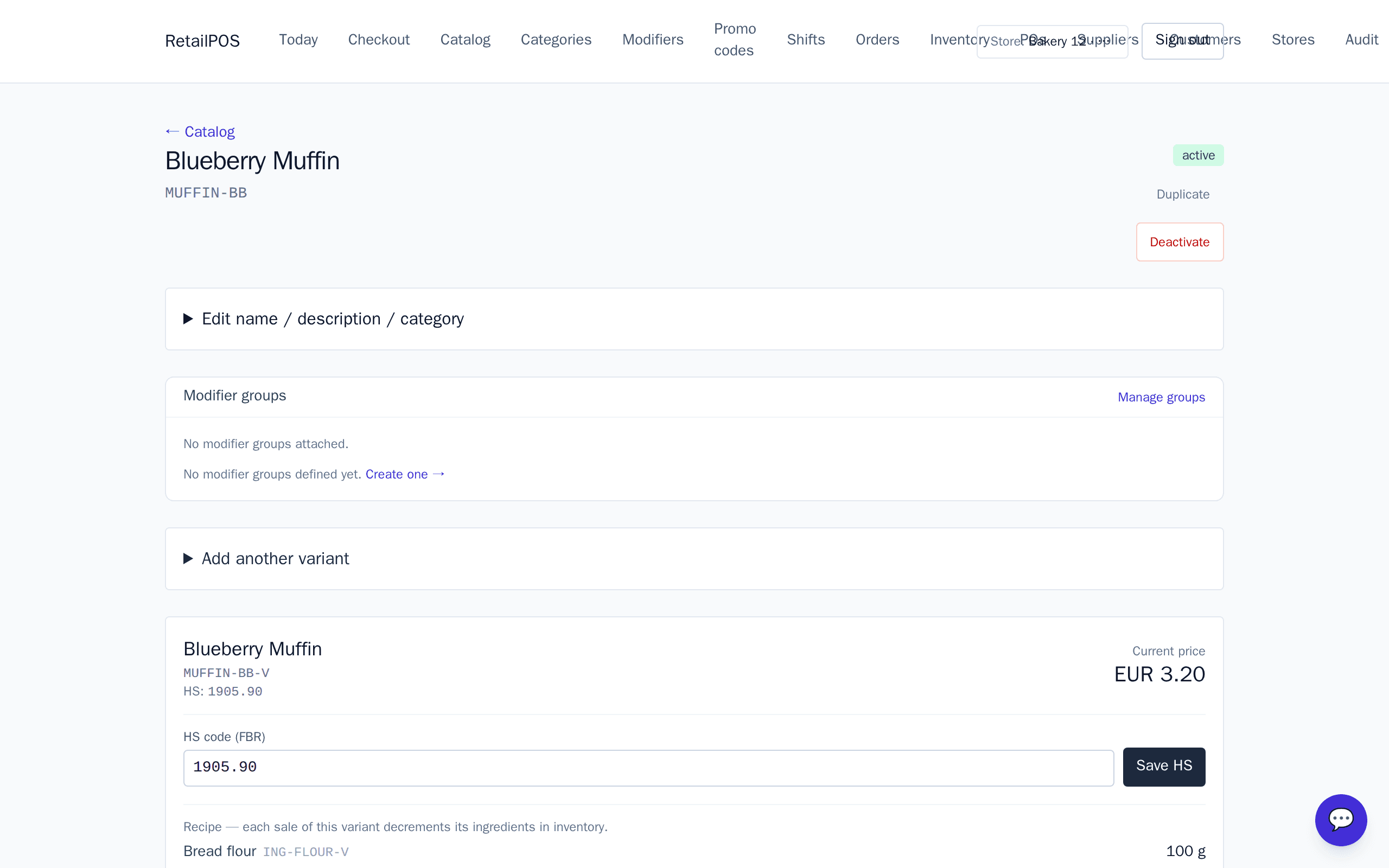
Task: Click the Modifier groups section title
Action: (x=235, y=395)
